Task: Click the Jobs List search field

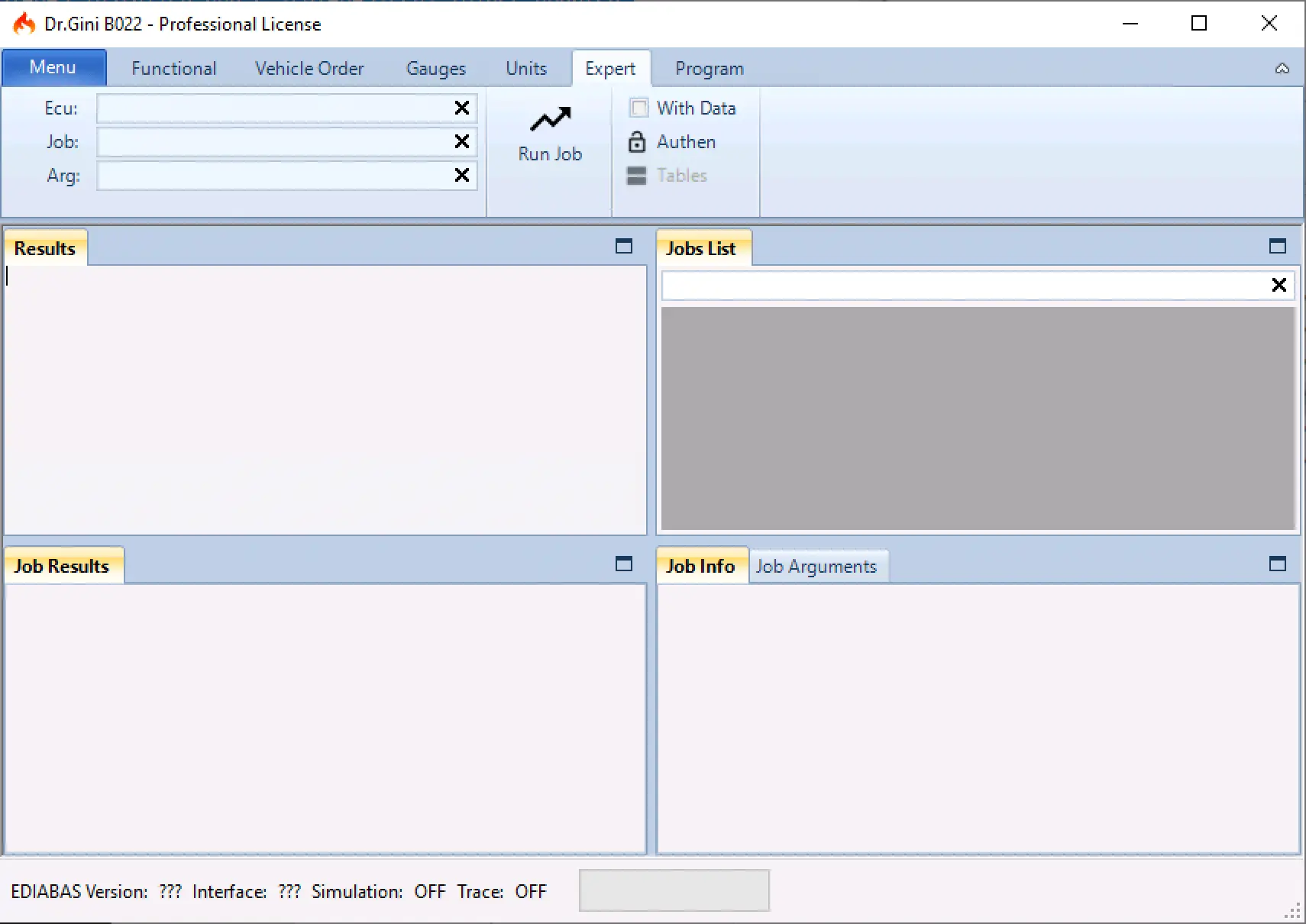Action: [x=962, y=286]
